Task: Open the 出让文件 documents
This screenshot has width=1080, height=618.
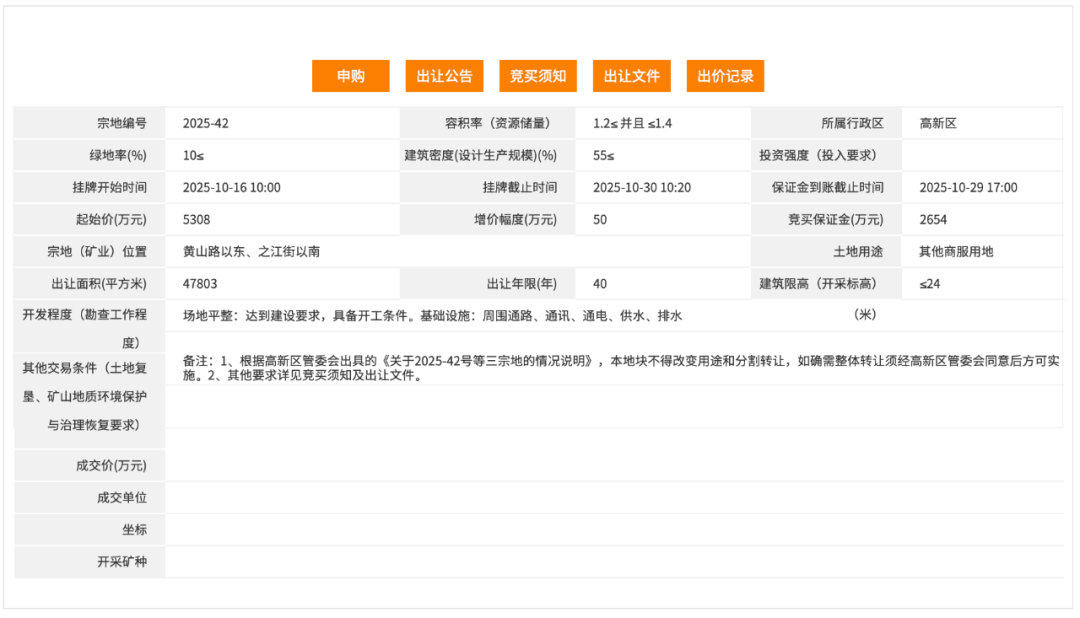Action: pyautogui.click(x=631, y=75)
